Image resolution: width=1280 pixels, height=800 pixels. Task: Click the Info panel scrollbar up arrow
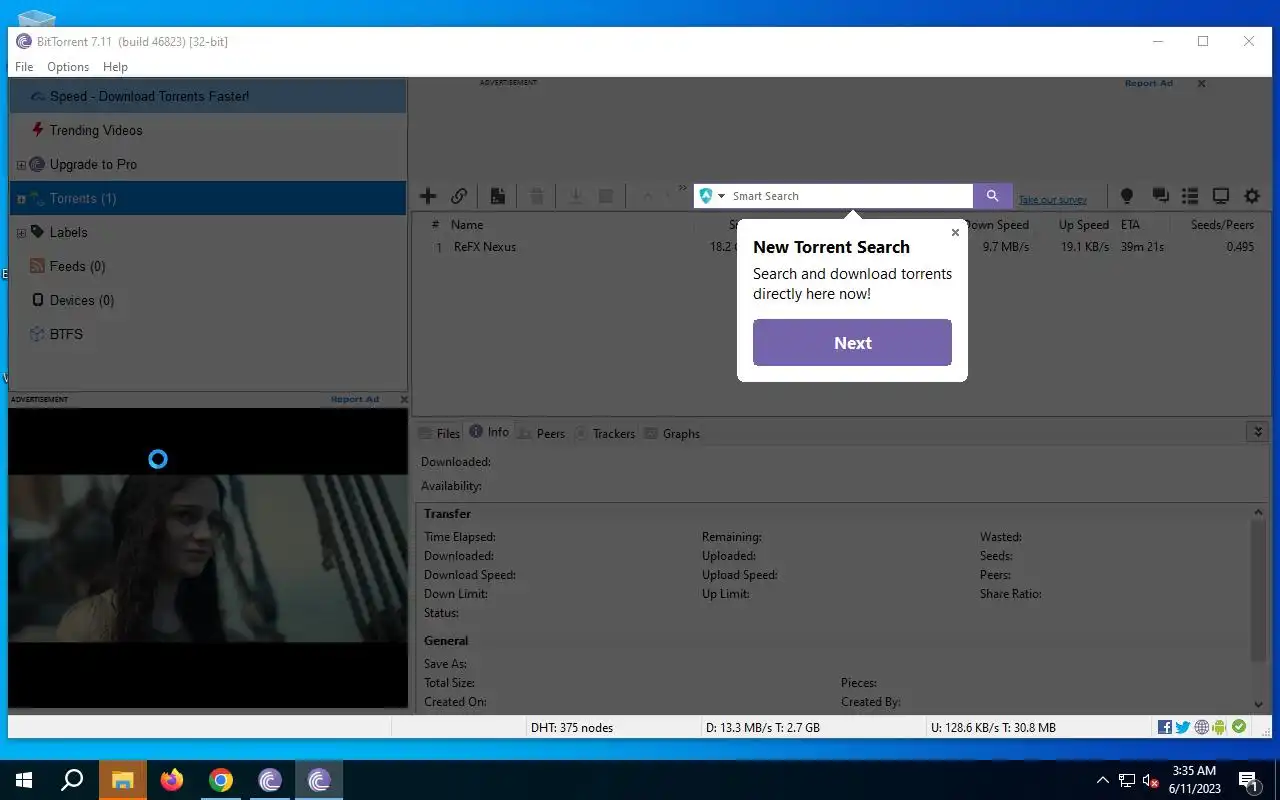point(1259,512)
